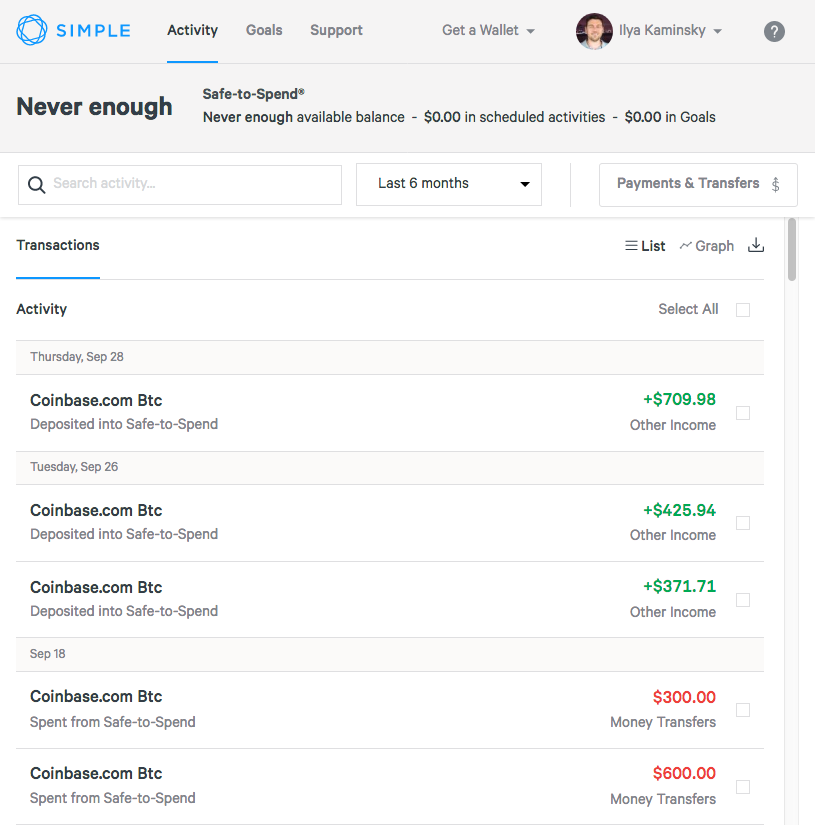Click Other Income under +$371.71

tap(673, 612)
